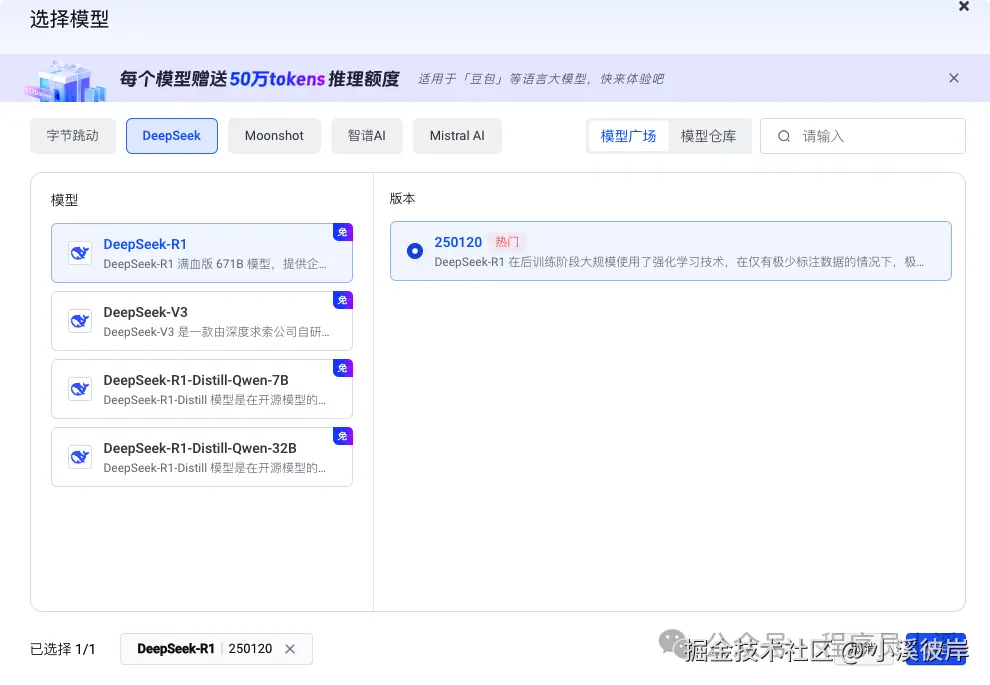This screenshot has width=990, height=685.
Task: Select the 250120 version radio button
Action: (x=415, y=251)
